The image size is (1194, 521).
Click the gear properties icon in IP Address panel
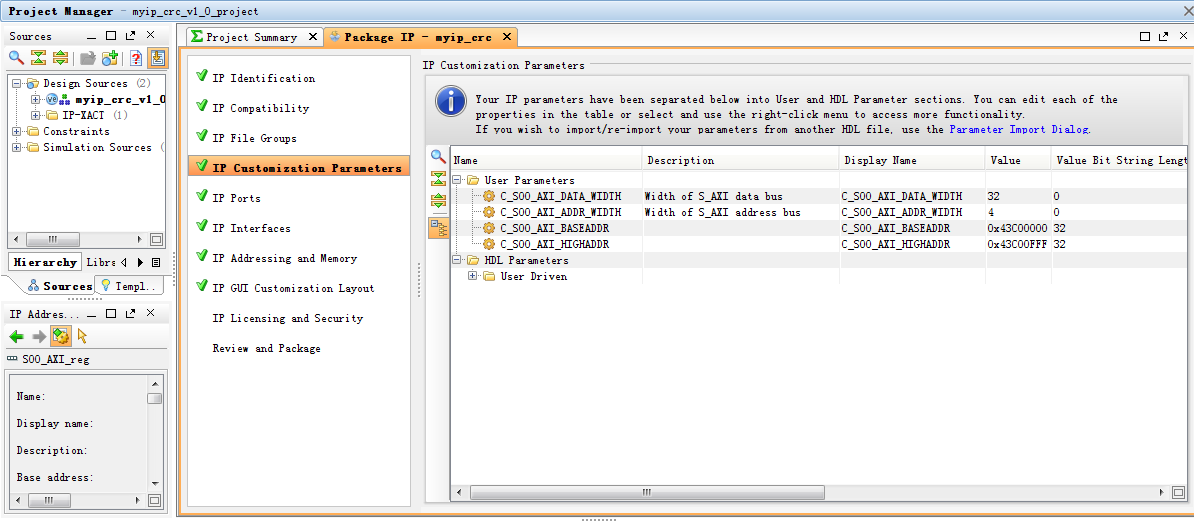pyautogui.click(x=61, y=336)
